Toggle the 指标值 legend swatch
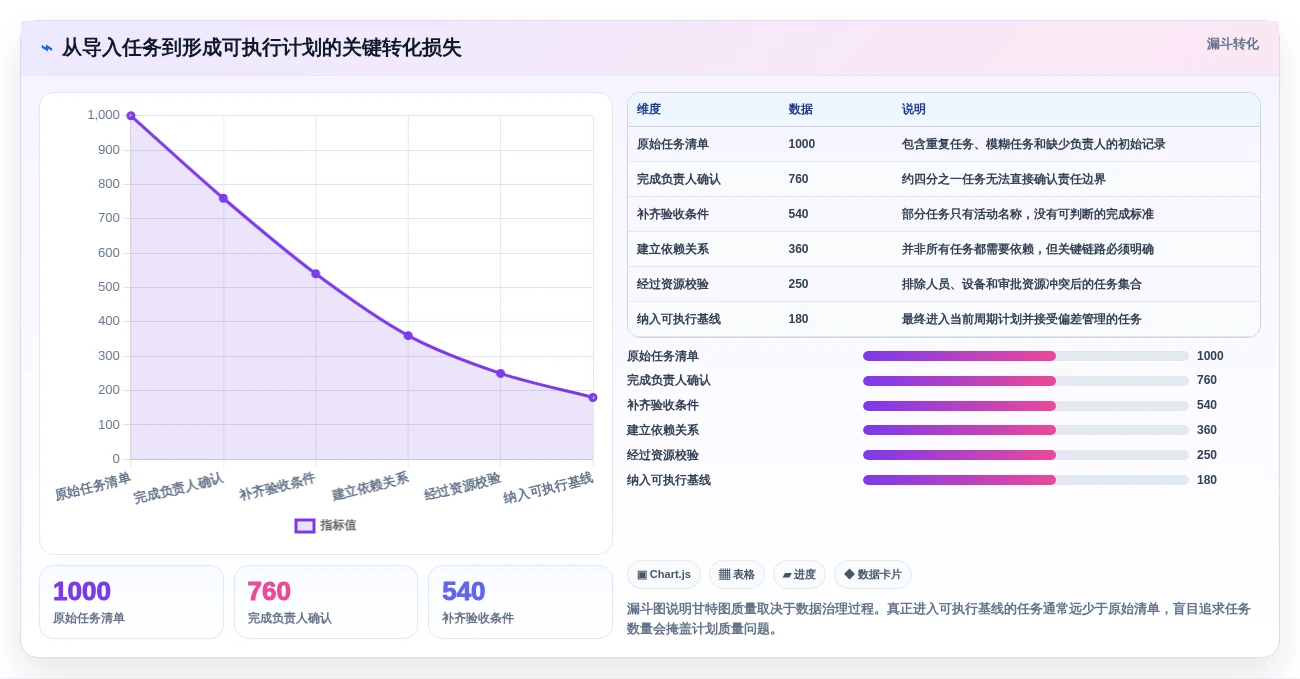This screenshot has width=1300, height=679. coord(305,526)
